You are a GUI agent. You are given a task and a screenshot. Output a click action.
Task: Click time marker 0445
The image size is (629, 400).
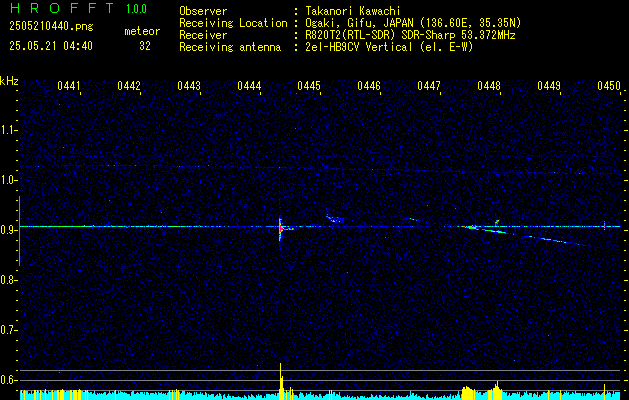coord(309,86)
